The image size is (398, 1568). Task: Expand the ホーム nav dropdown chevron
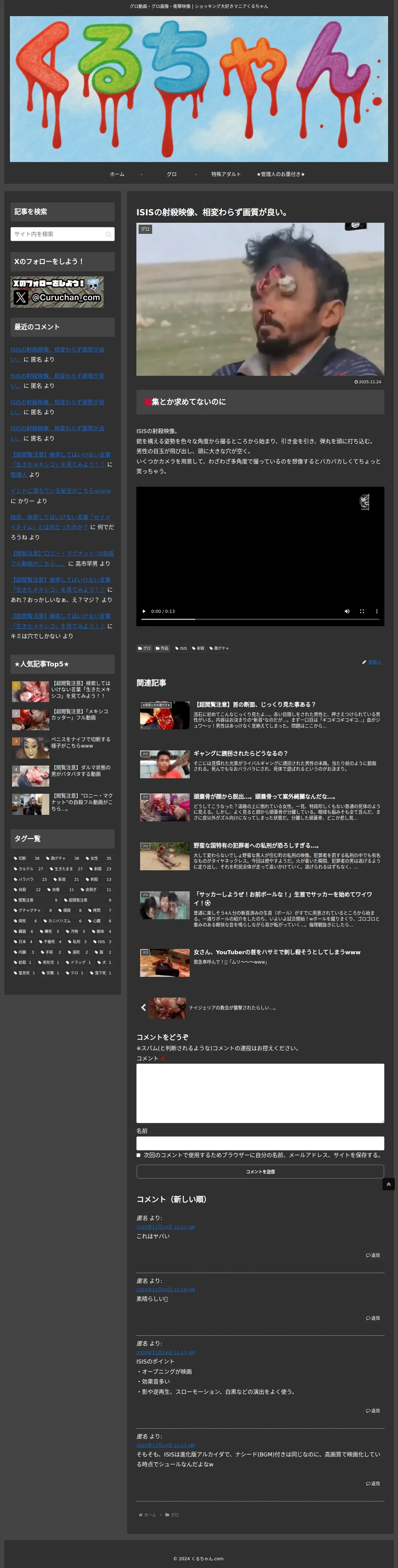coord(141,175)
